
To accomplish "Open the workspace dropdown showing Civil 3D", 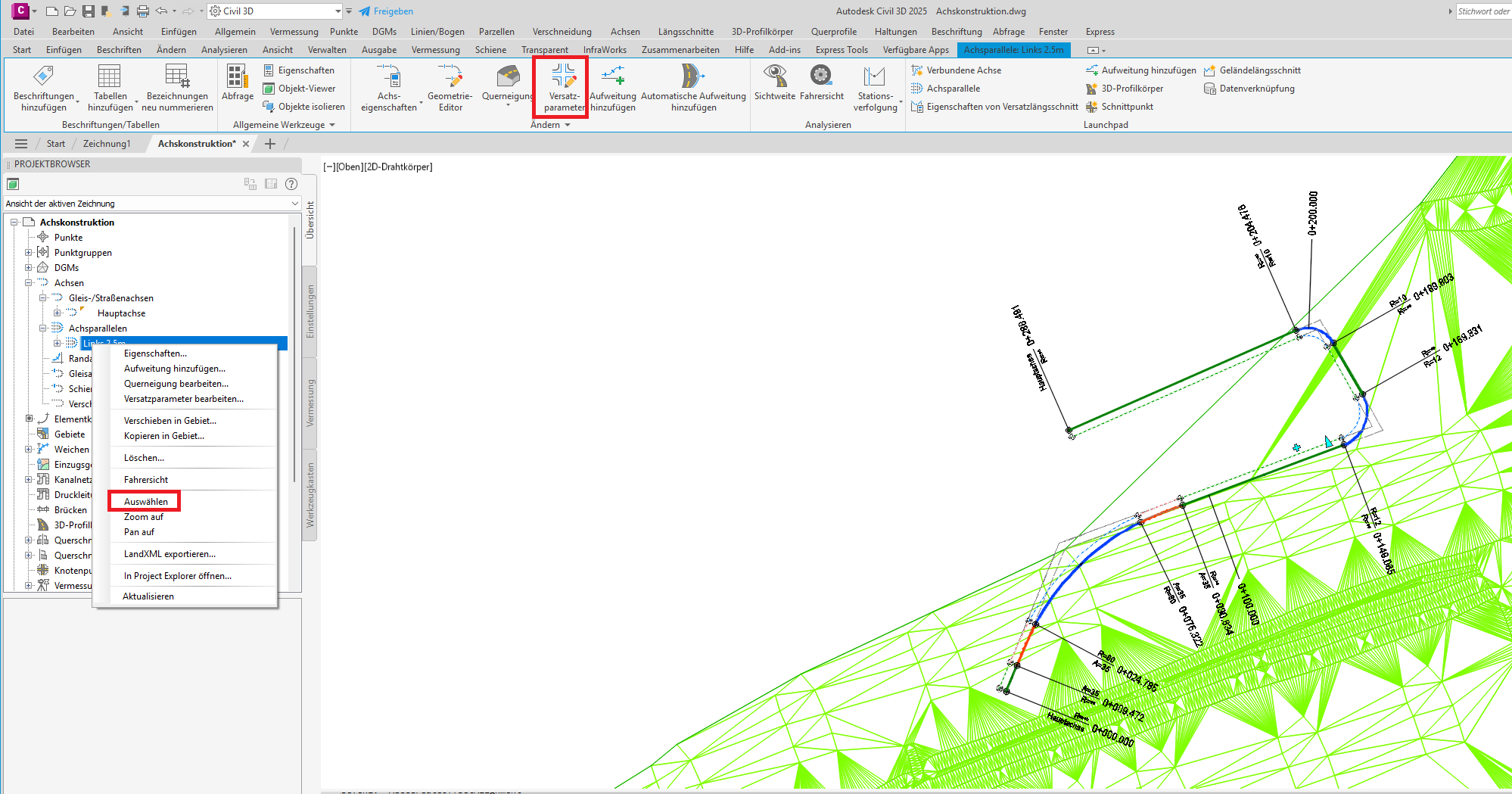I will pos(275,11).
